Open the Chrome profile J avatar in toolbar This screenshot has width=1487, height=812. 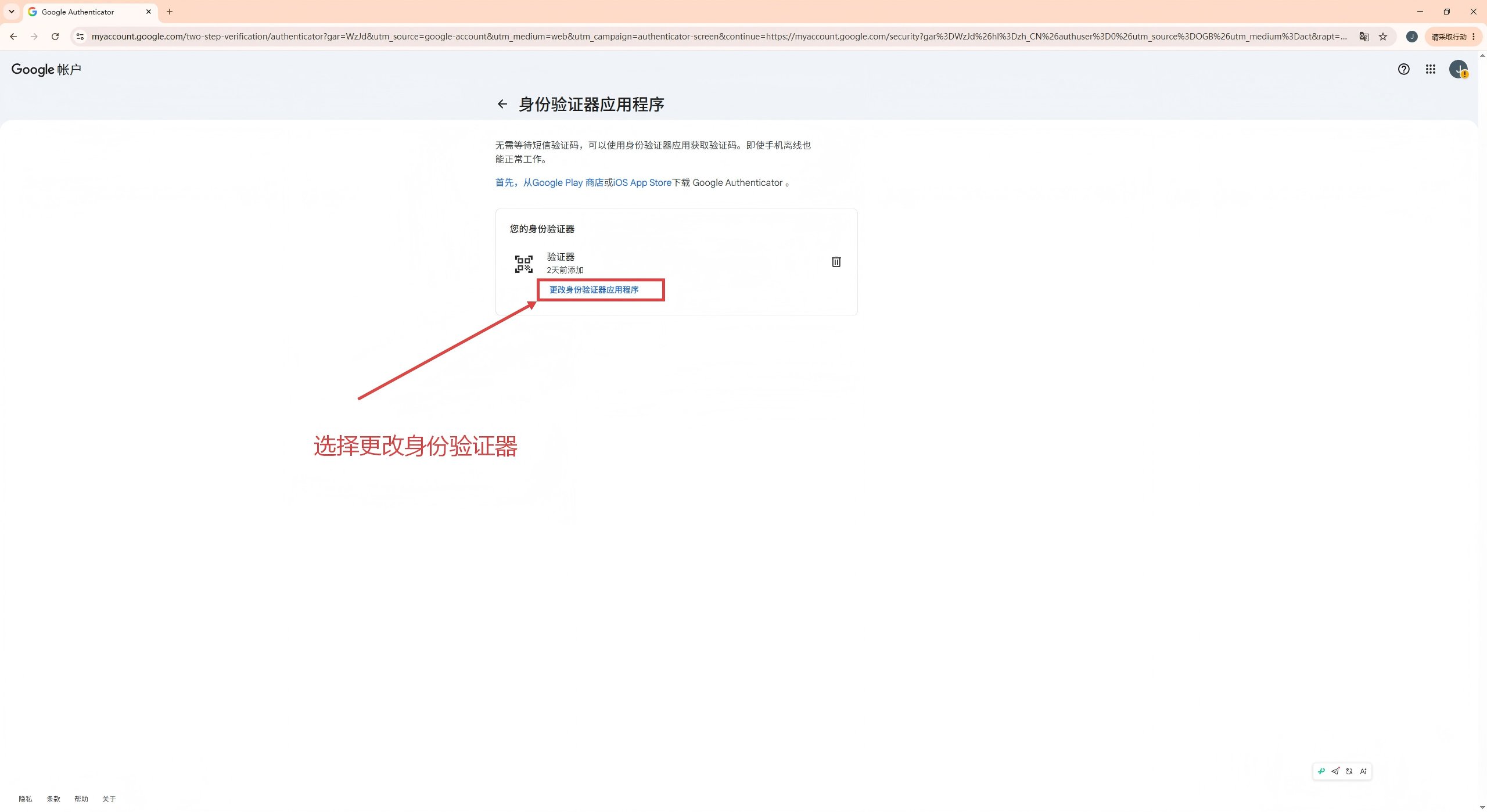pos(1411,37)
